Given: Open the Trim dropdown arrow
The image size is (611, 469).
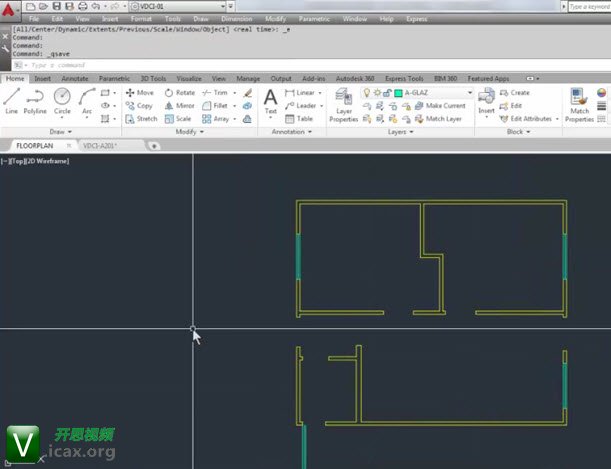Looking at the screenshot, I should [x=235, y=93].
